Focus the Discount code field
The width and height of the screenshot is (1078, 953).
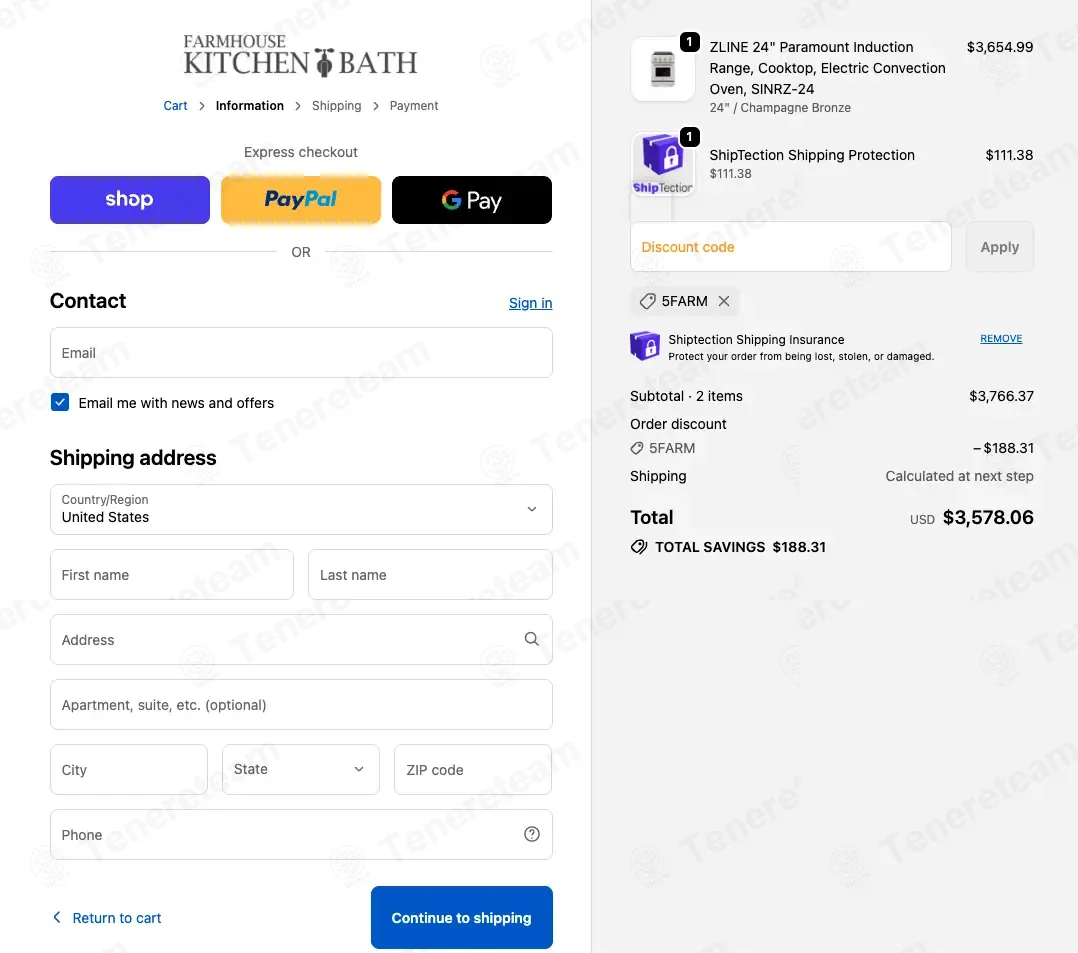coord(791,247)
